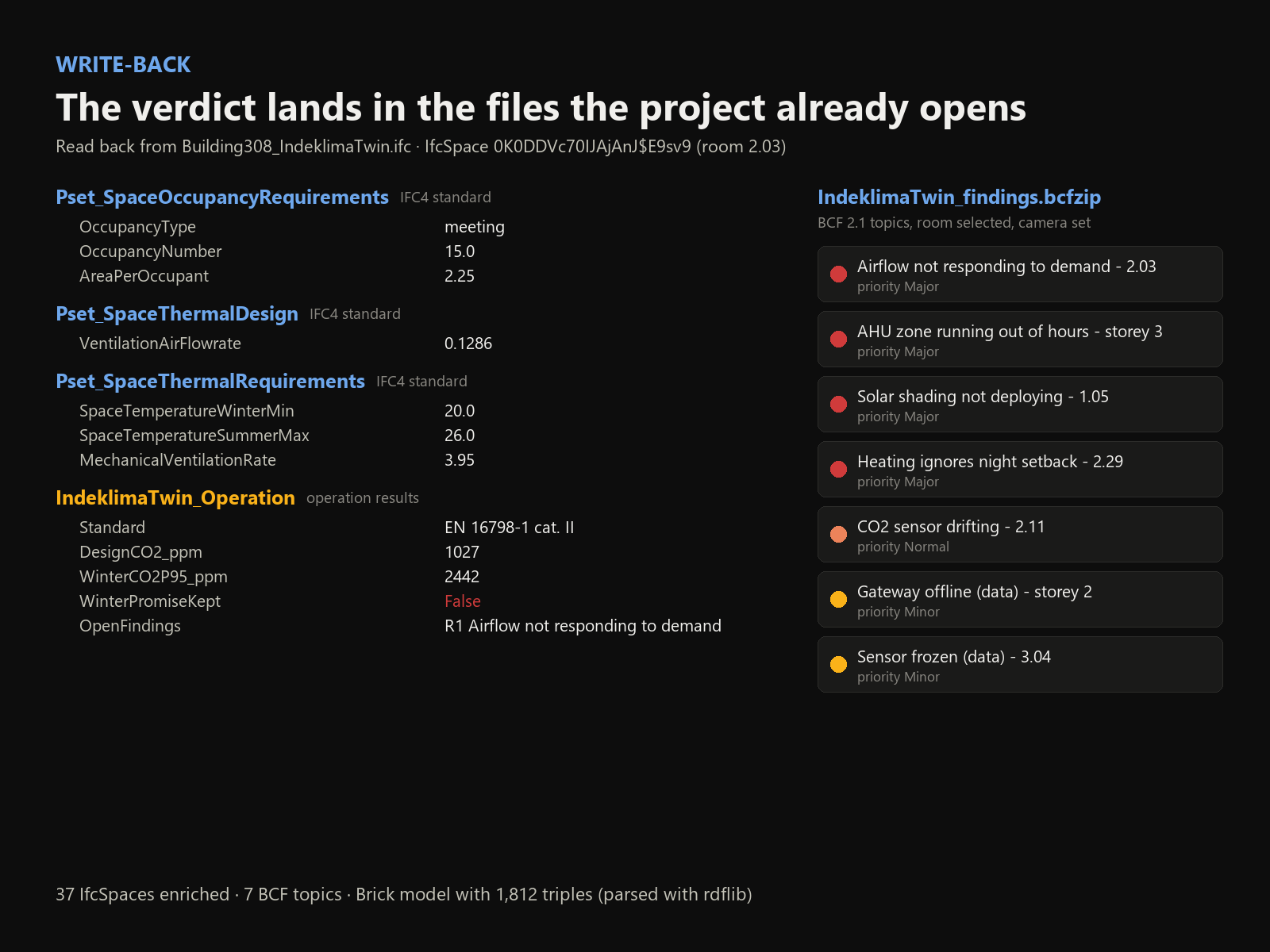Click the WinterCO2P95_ppm value 2442
Image resolution: width=1270 pixels, height=952 pixels.
tap(462, 577)
